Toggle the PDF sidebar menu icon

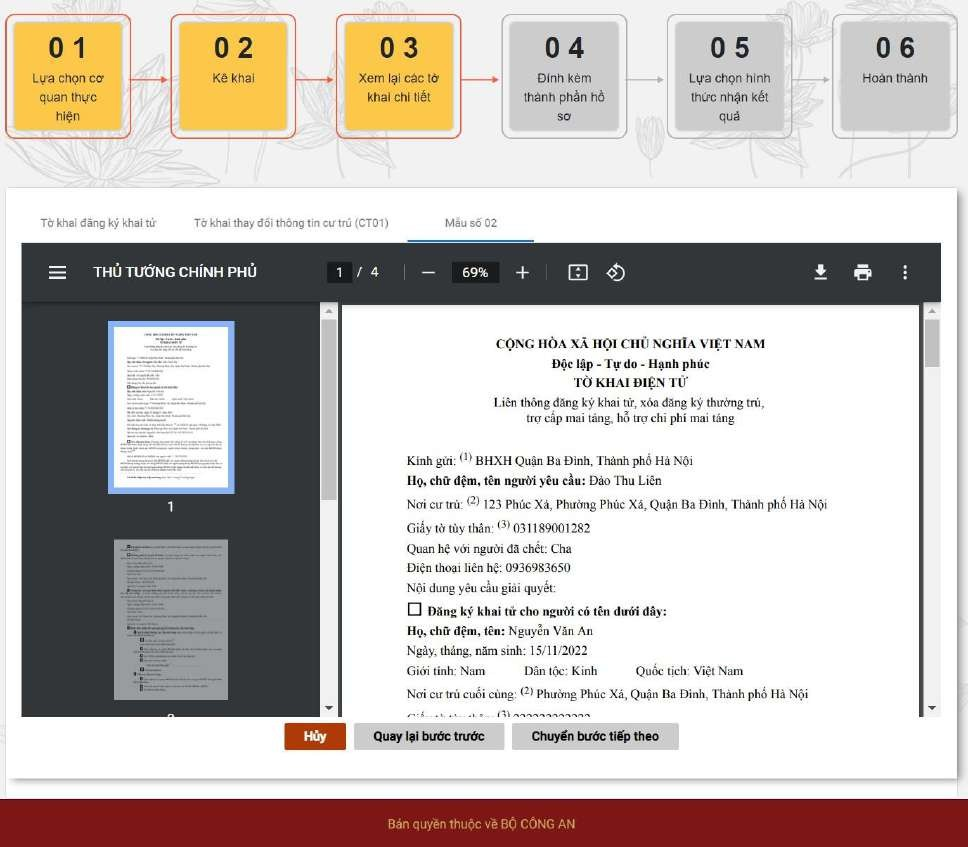(58, 272)
